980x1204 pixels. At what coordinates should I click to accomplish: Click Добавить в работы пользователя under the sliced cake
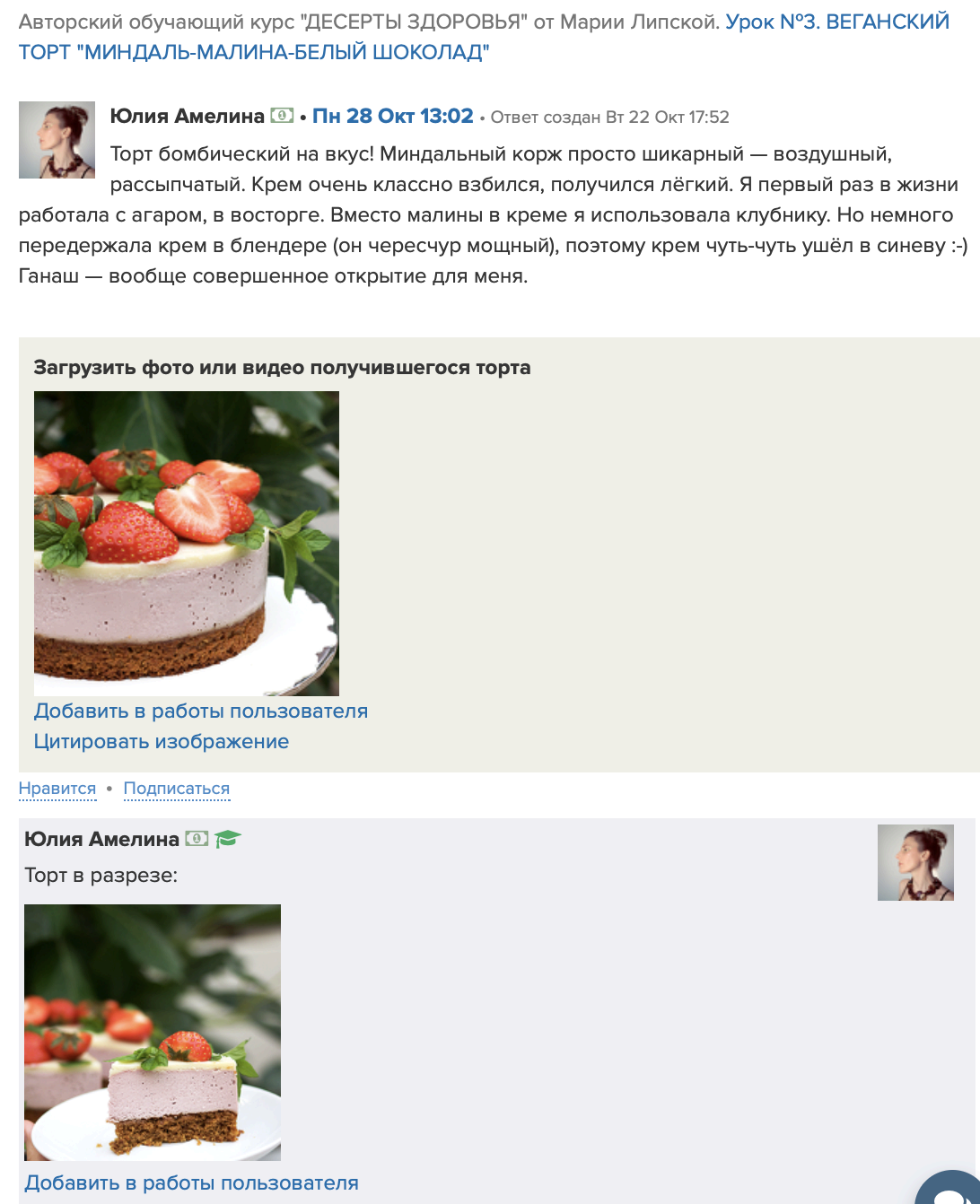[192, 1182]
